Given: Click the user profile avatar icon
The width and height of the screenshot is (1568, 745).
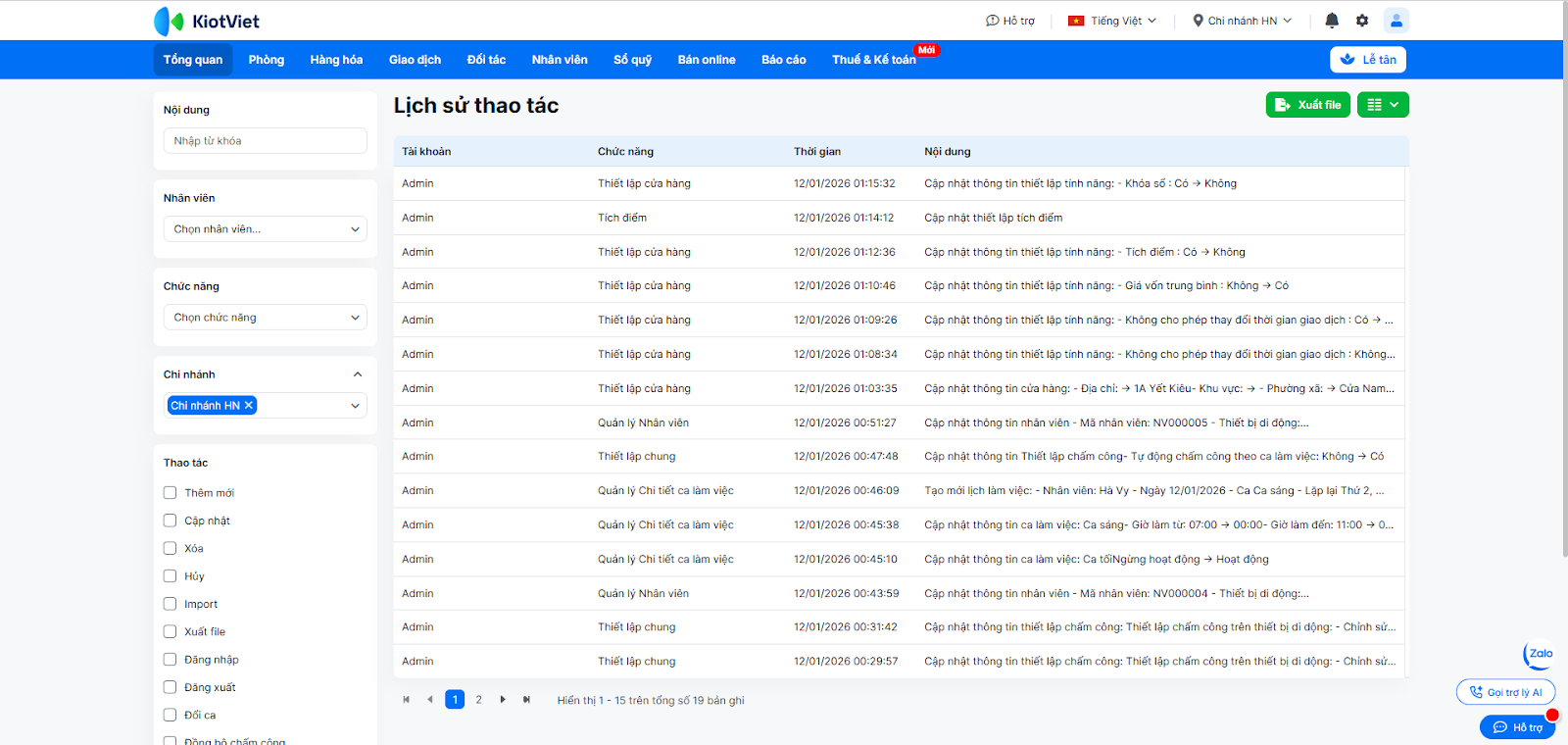Looking at the screenshot, I should click(x=1396, y=21).
